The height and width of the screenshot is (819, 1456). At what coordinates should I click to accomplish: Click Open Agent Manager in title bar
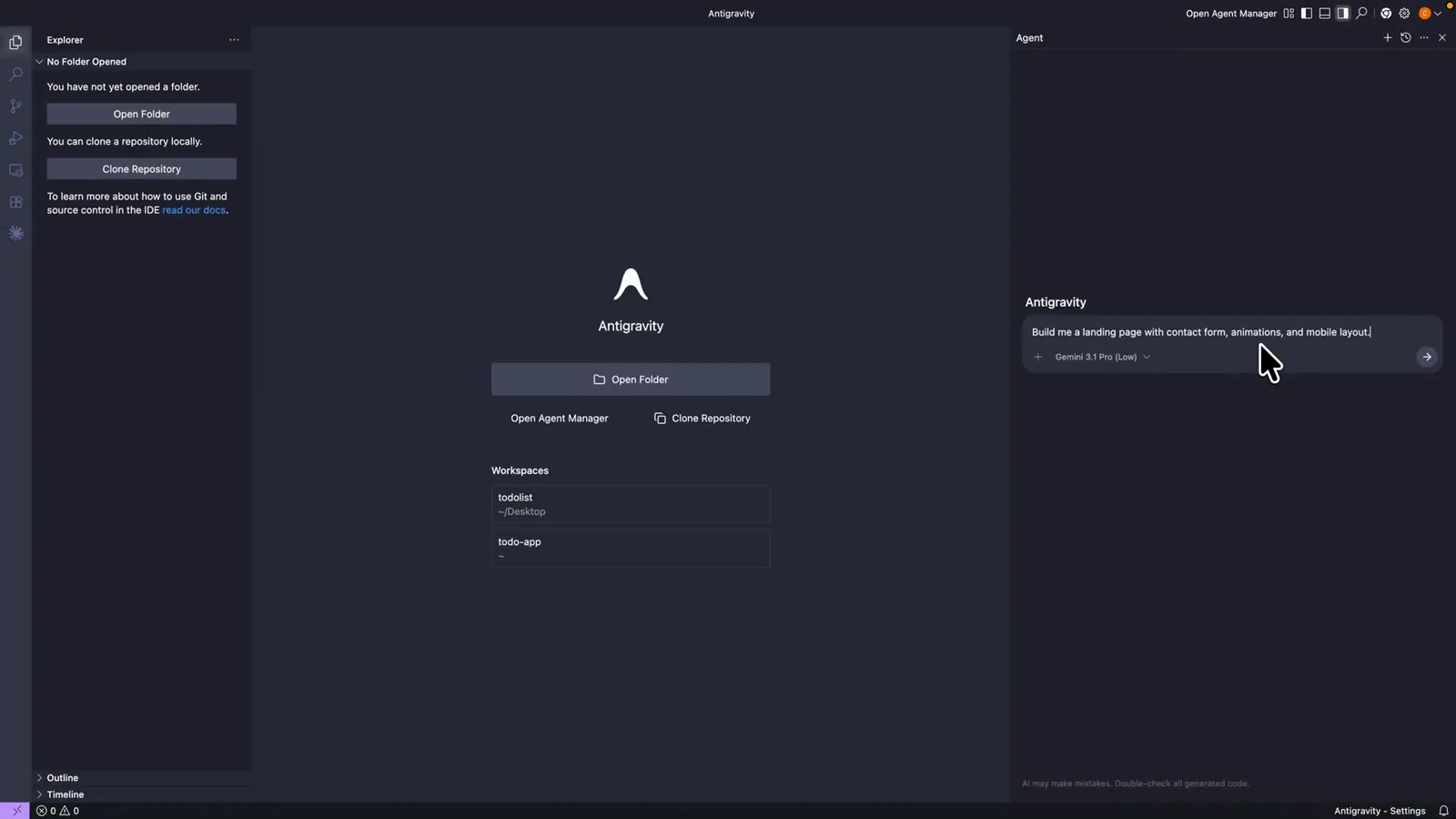1231,14
